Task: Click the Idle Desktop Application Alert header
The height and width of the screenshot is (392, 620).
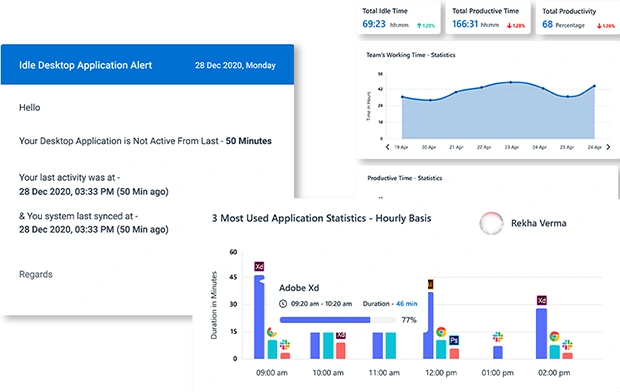Action: coord(147,65)
